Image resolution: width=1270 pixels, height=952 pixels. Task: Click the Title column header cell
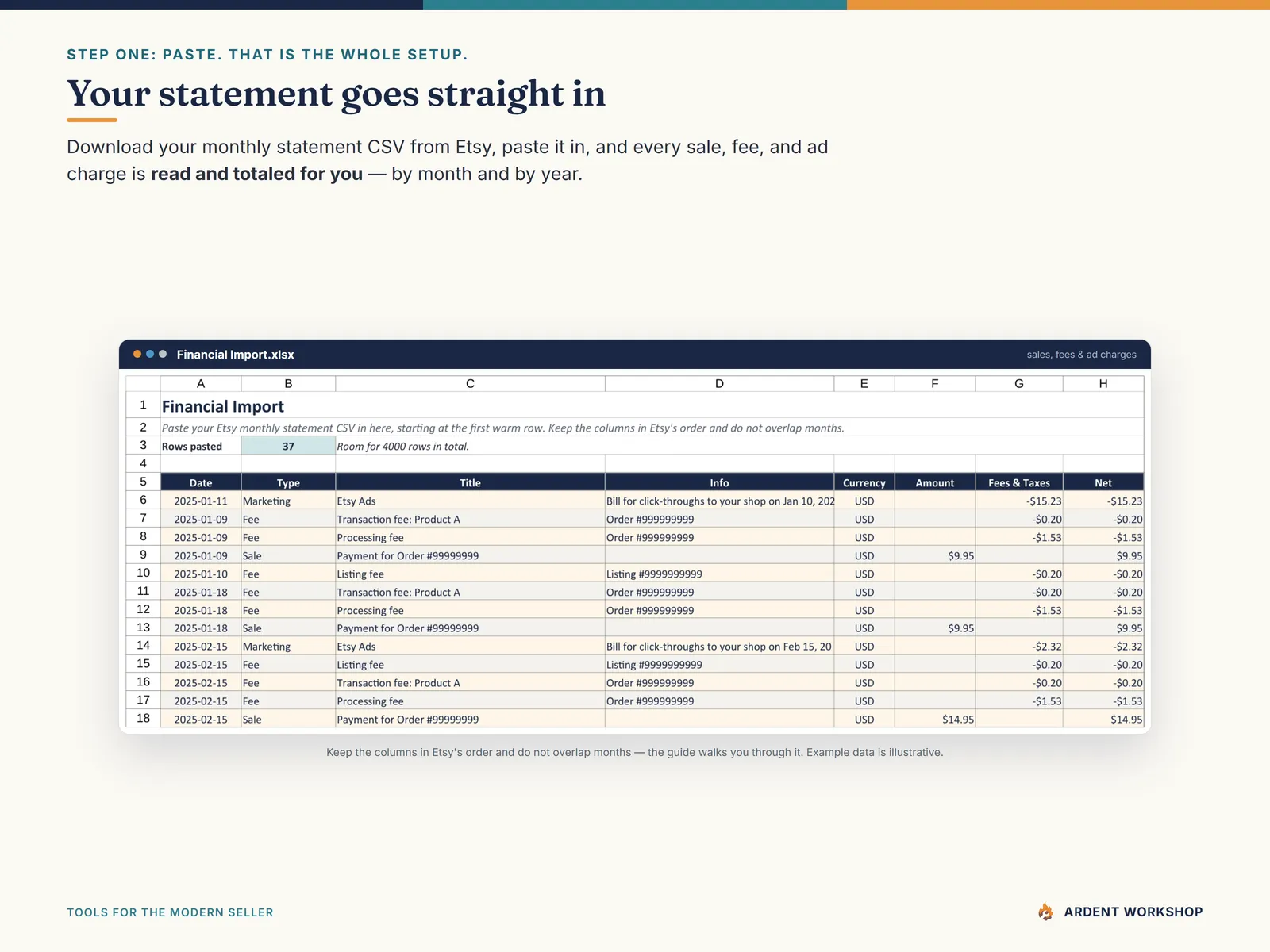click(x=470, y=482)
